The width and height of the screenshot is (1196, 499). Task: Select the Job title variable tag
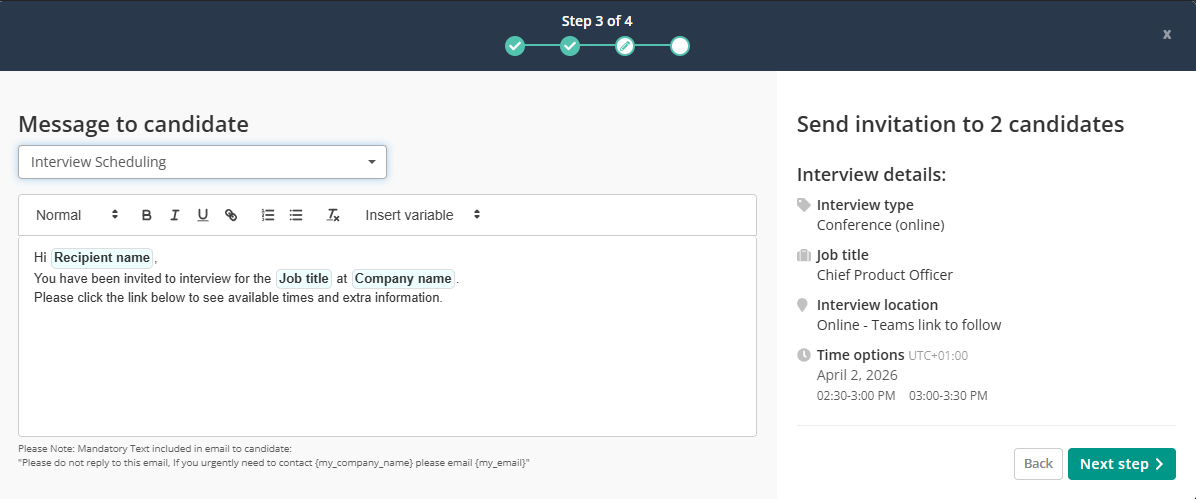coord(304,279)
